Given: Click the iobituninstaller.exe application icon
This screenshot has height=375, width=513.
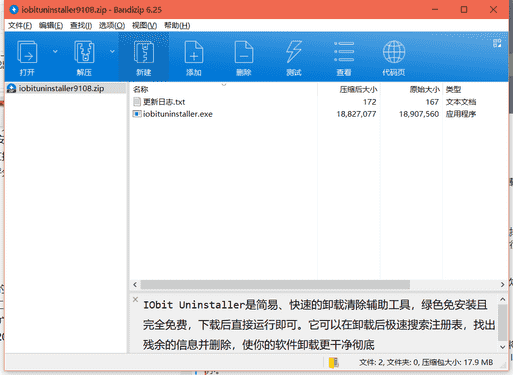Looking at the screenshot, I should click(137, 114).
